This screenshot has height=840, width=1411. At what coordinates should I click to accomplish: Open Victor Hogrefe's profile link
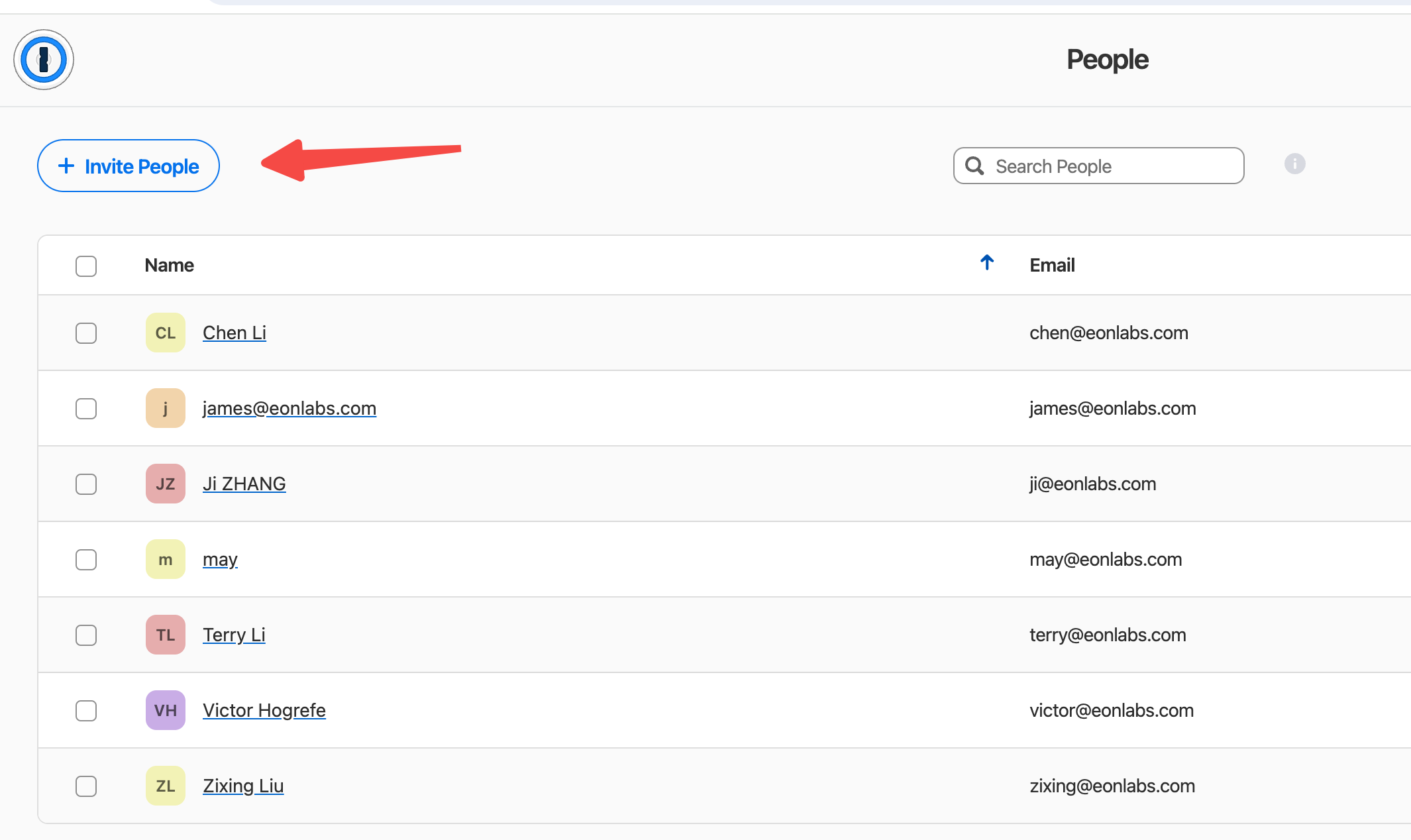(264, 710)
